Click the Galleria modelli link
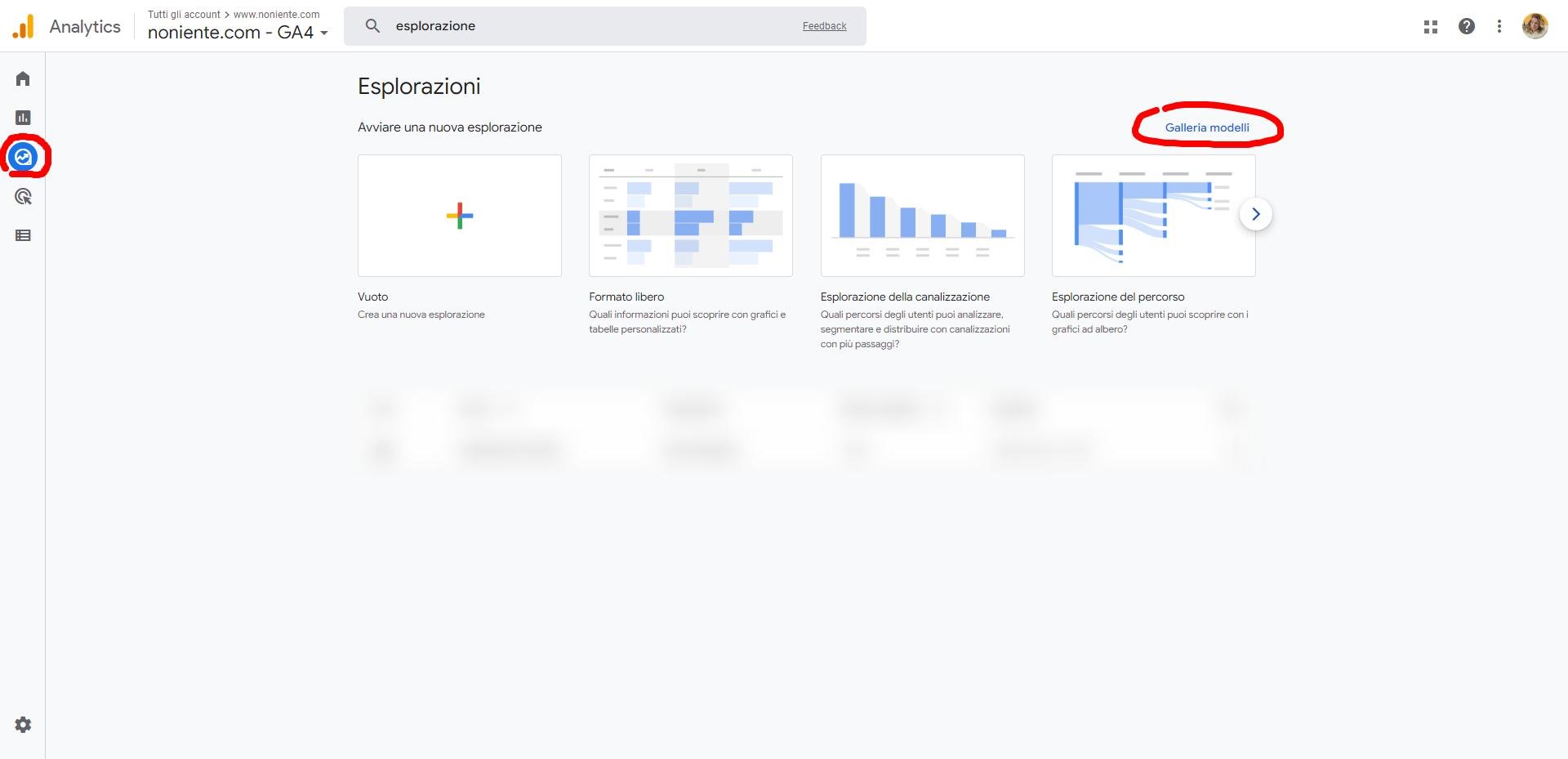 click(x=1206, y=127)
